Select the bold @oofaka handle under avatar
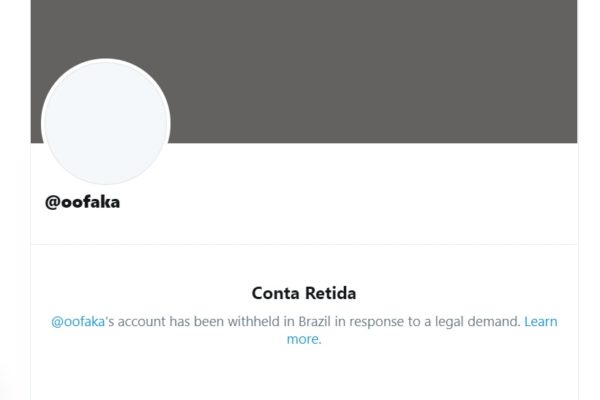Image resolution: width=600 pixels, height=400 pixels. click(x=82, y=202)
